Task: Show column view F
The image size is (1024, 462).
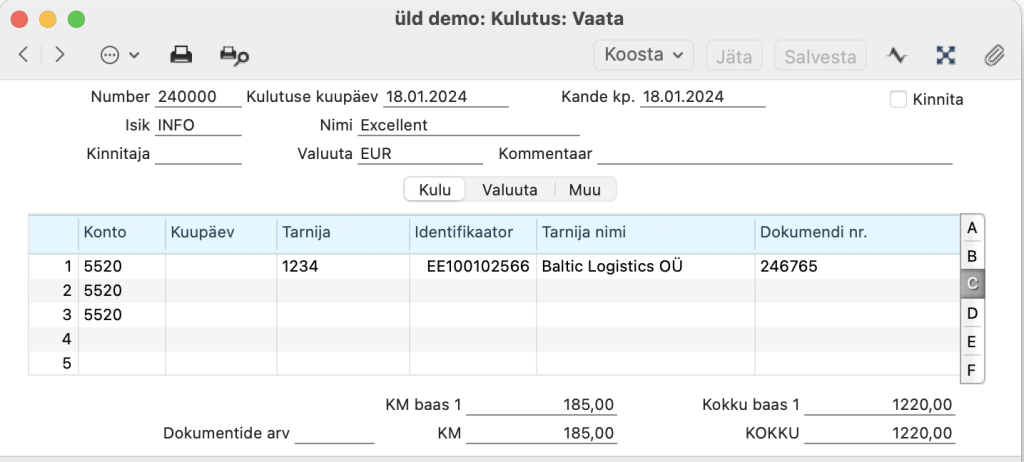Action: pos(972,371)
